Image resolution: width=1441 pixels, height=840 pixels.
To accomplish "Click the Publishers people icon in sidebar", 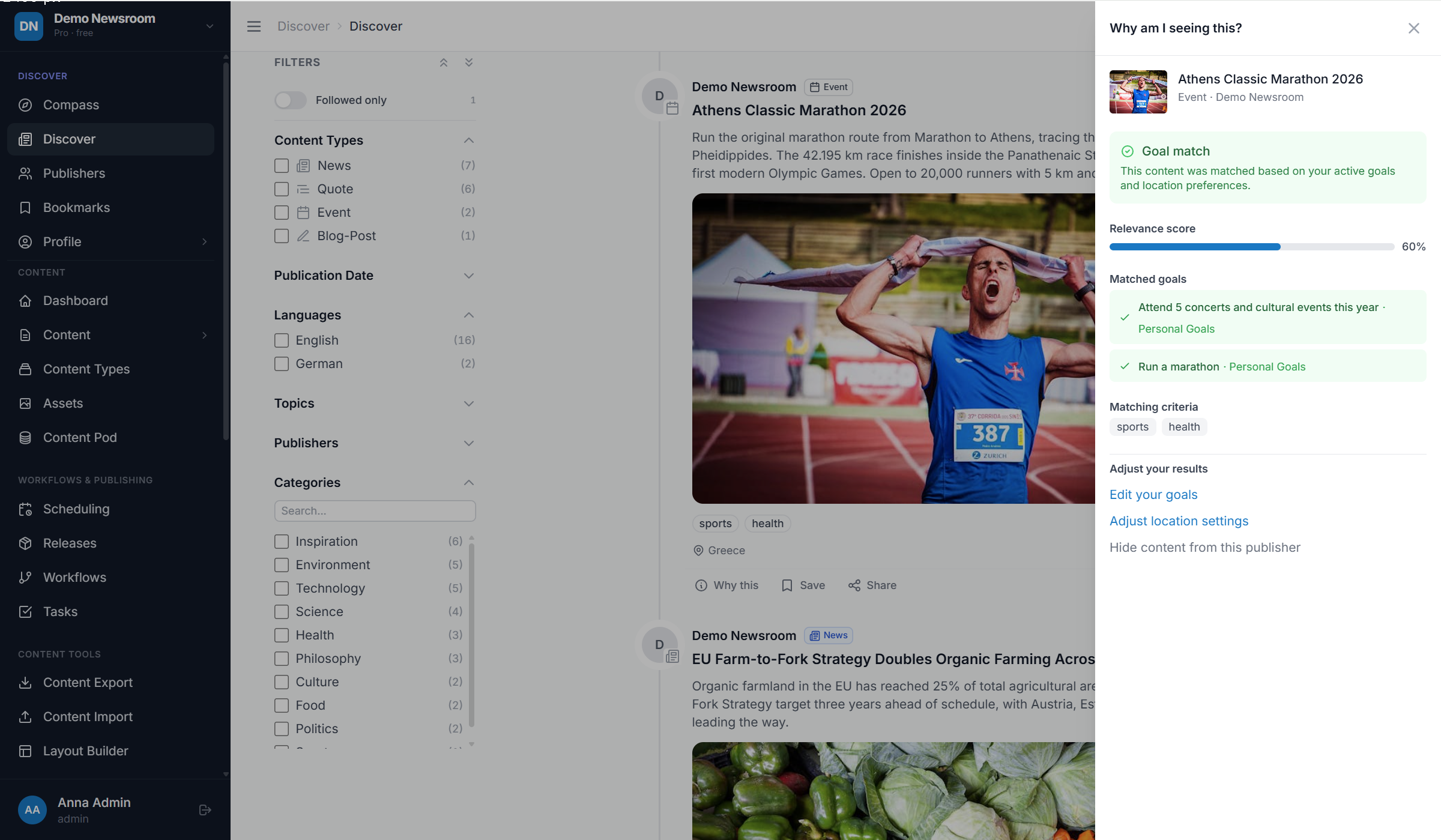I will point(25,174).
